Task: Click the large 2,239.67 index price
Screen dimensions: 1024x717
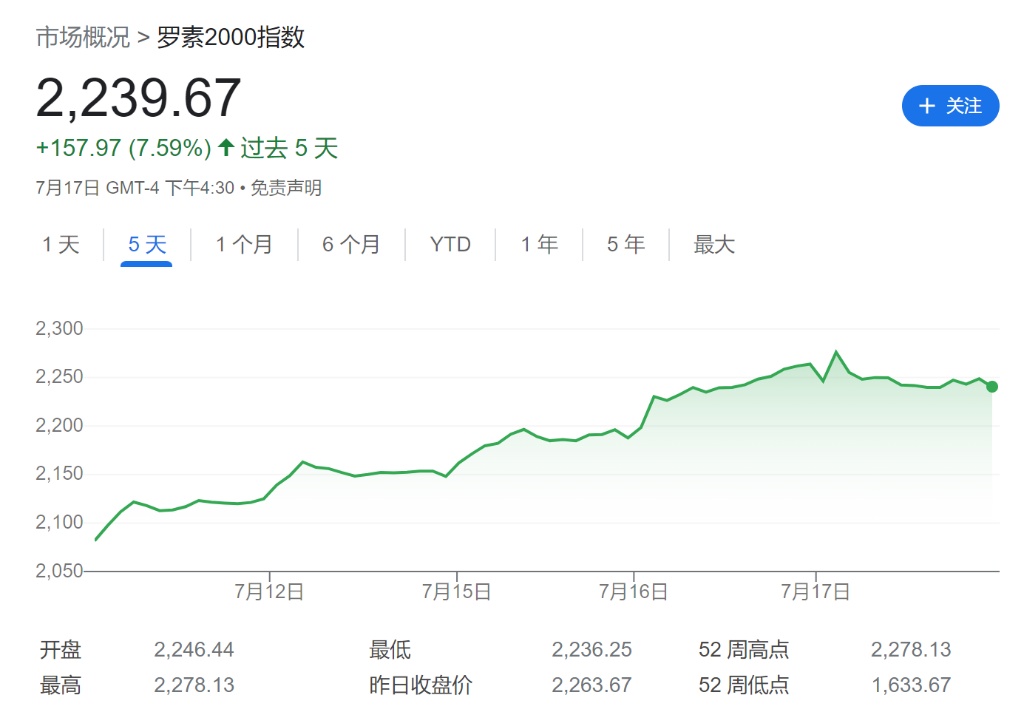Action: [x=139, y=98]
